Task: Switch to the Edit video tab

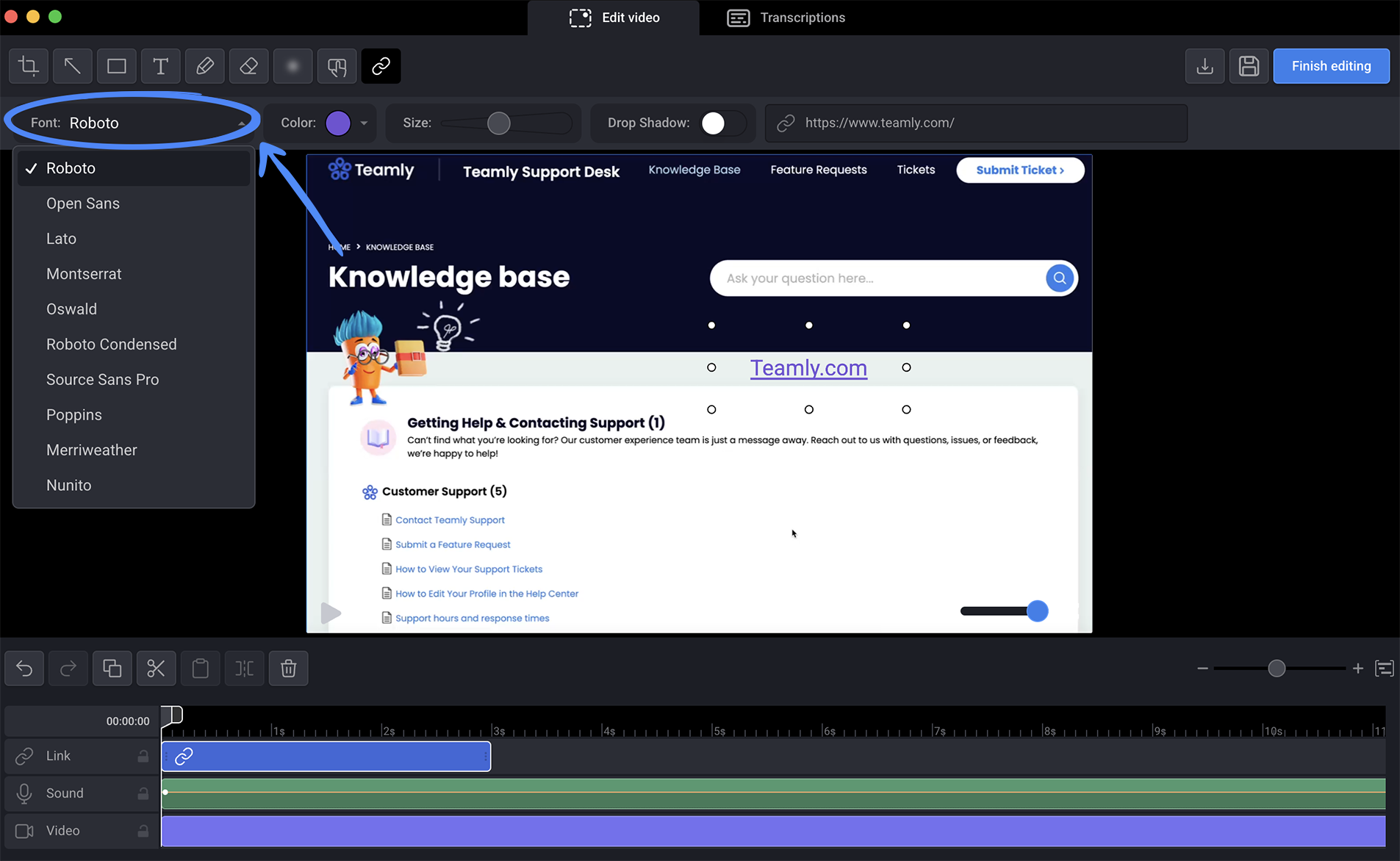Action: (x=614, y=18)
